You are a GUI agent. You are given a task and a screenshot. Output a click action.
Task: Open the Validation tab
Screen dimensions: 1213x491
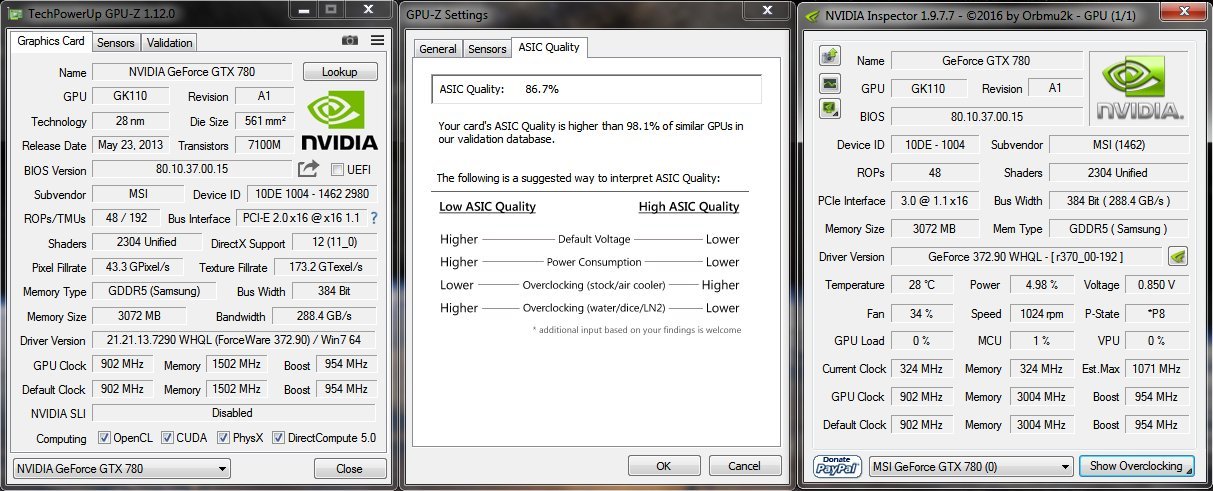point(169,43)
